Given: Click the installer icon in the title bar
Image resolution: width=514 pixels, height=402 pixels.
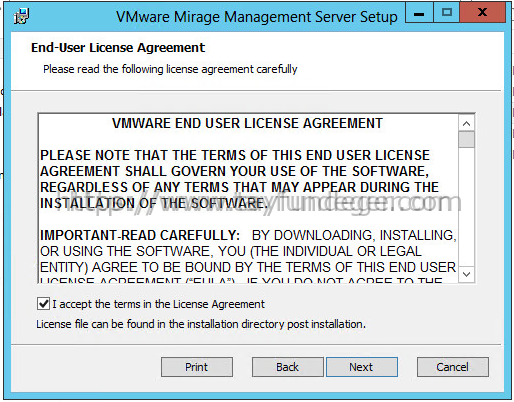Looking at the screenshot, I should click(22, 16).
